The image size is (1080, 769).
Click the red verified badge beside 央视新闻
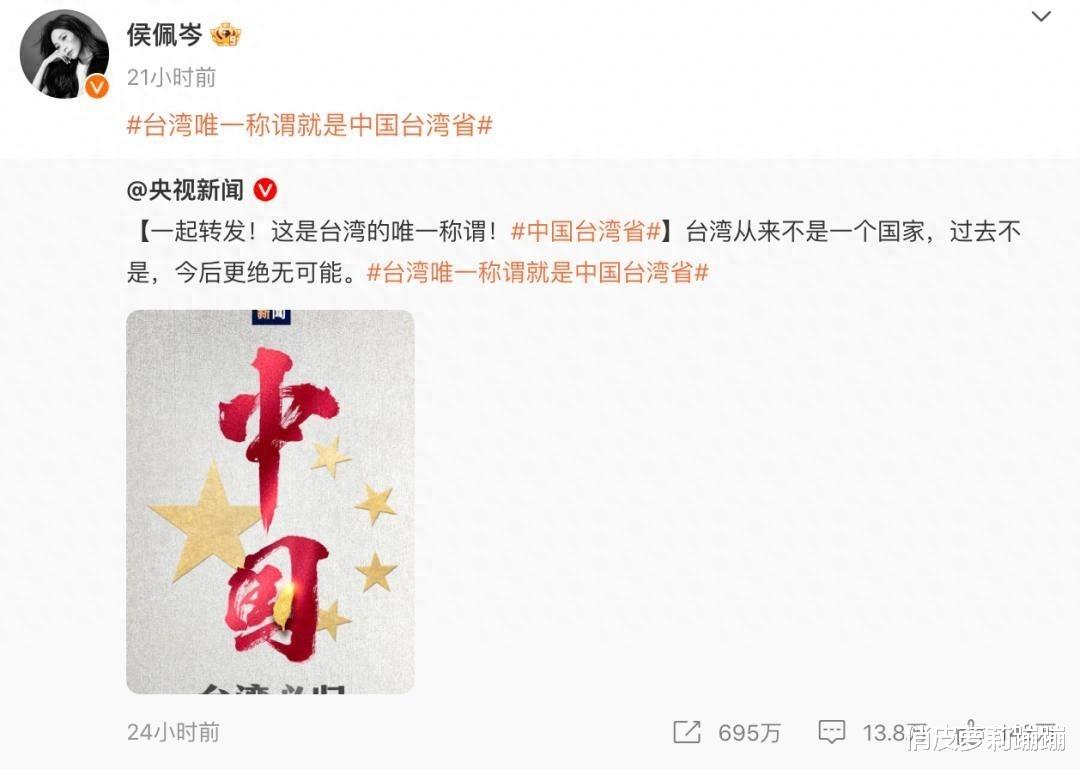click(x=265, y=189)
